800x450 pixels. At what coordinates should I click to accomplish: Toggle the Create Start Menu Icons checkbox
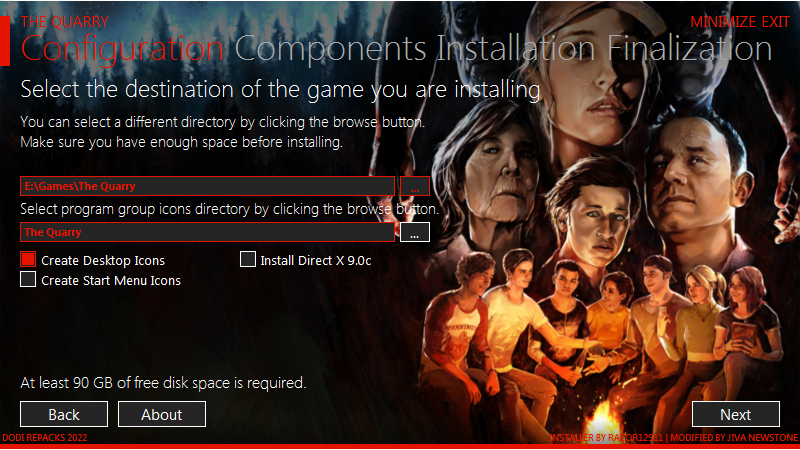(x=28, y=281)
